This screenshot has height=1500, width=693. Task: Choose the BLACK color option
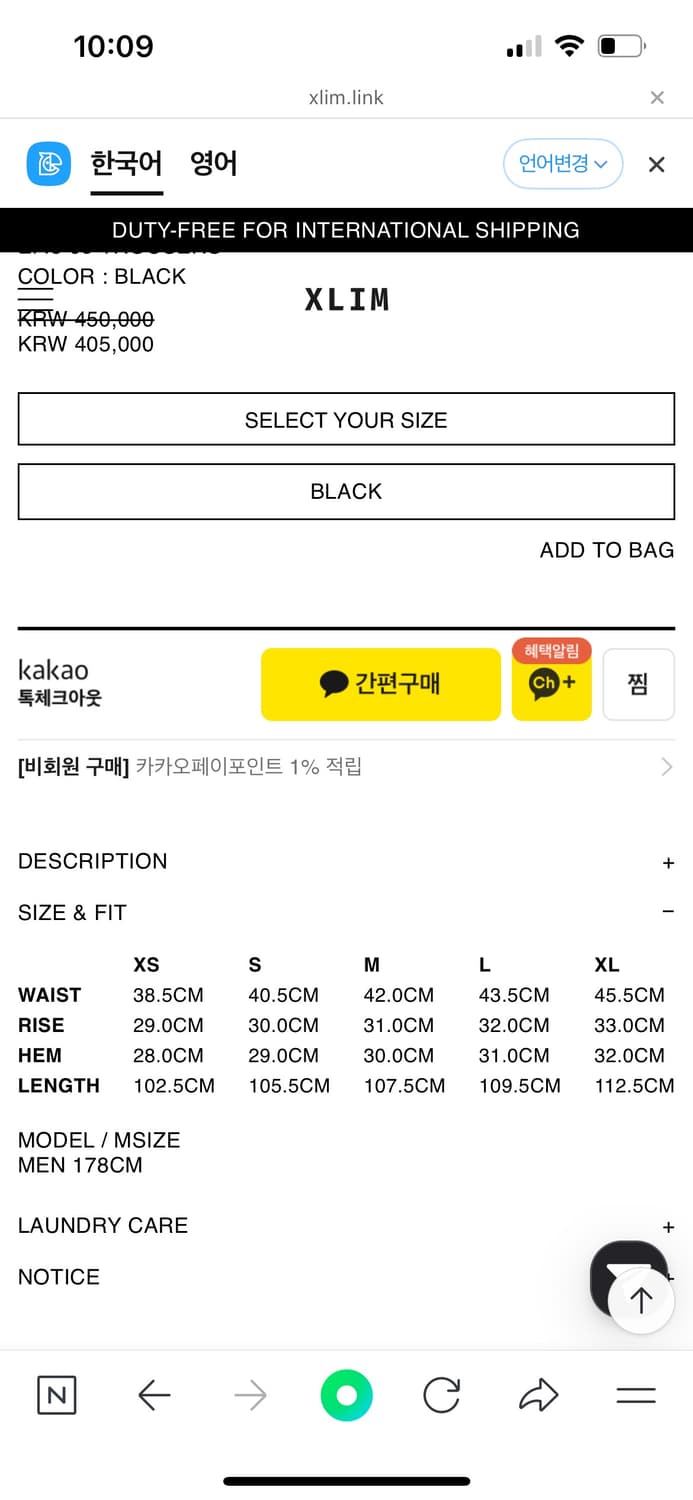point(346,492)
